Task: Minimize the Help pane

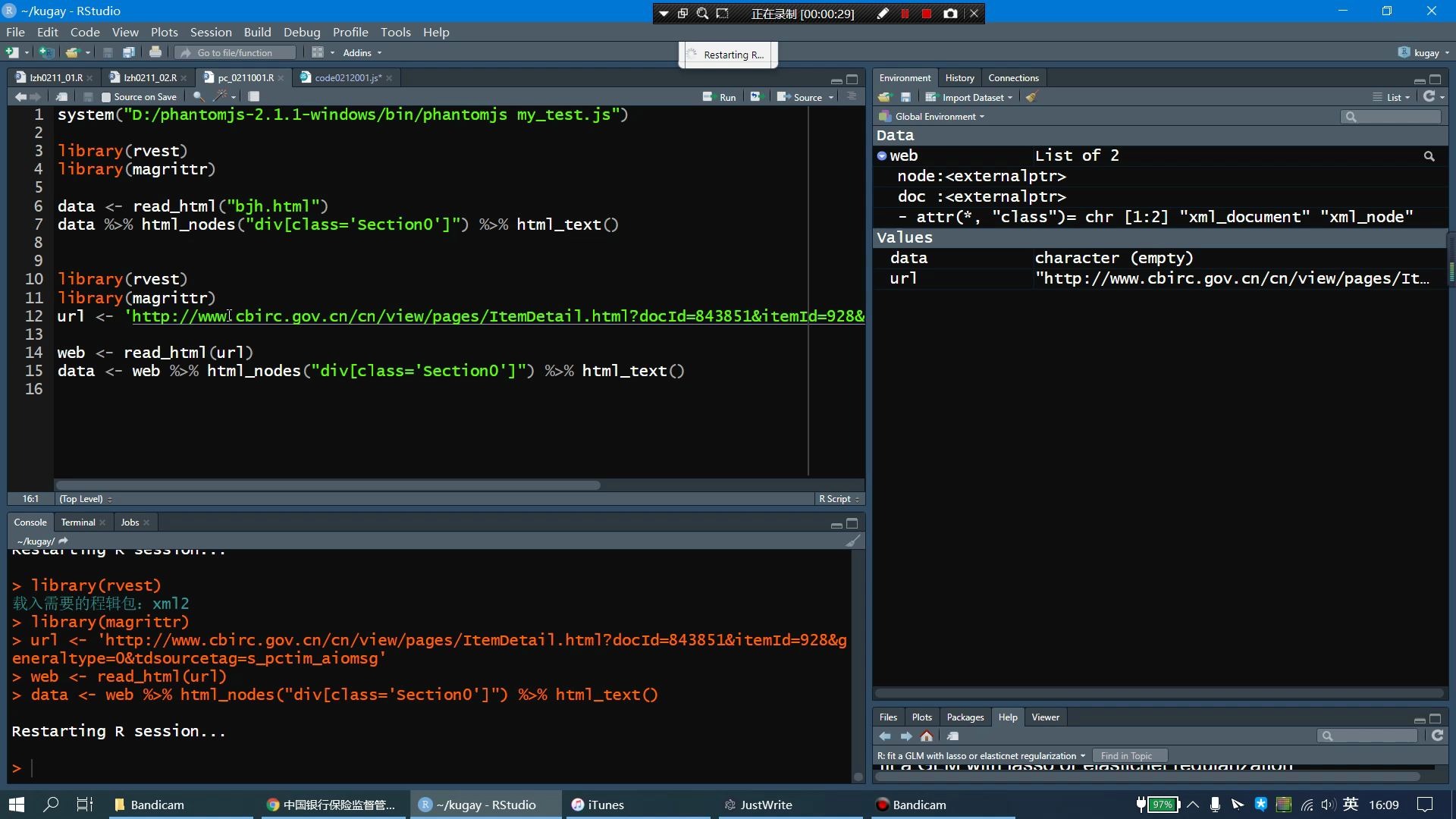Action: pyautogui.click(x=1420, y=719)
